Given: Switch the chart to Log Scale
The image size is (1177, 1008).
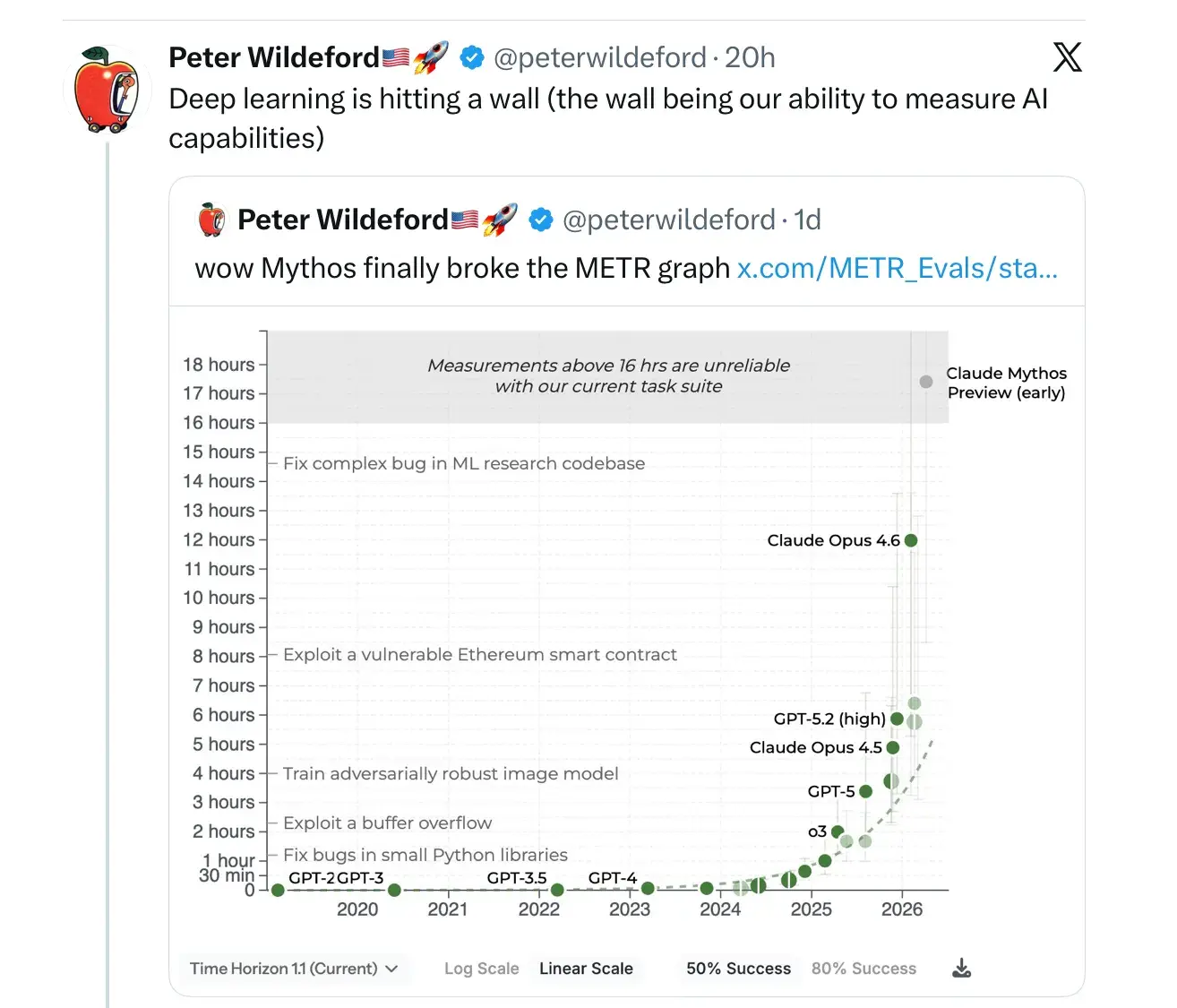Looking at the screenshot, I should (x=482, y=969).
